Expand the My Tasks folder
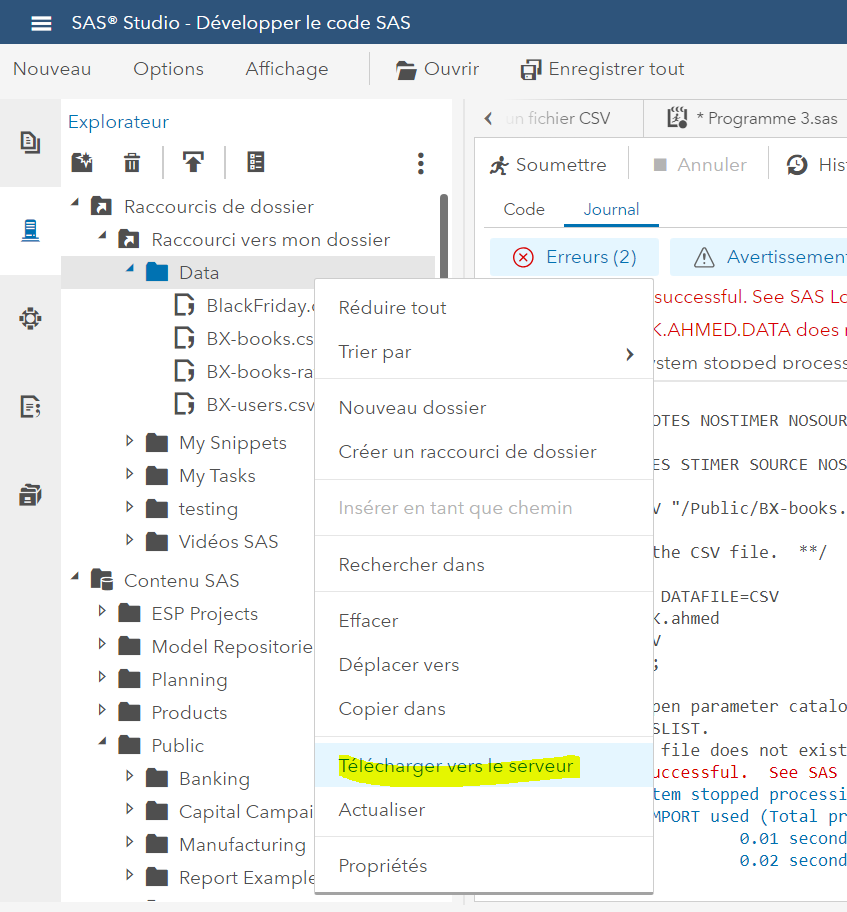Screen dimensions: 847x912 (130, 474)
